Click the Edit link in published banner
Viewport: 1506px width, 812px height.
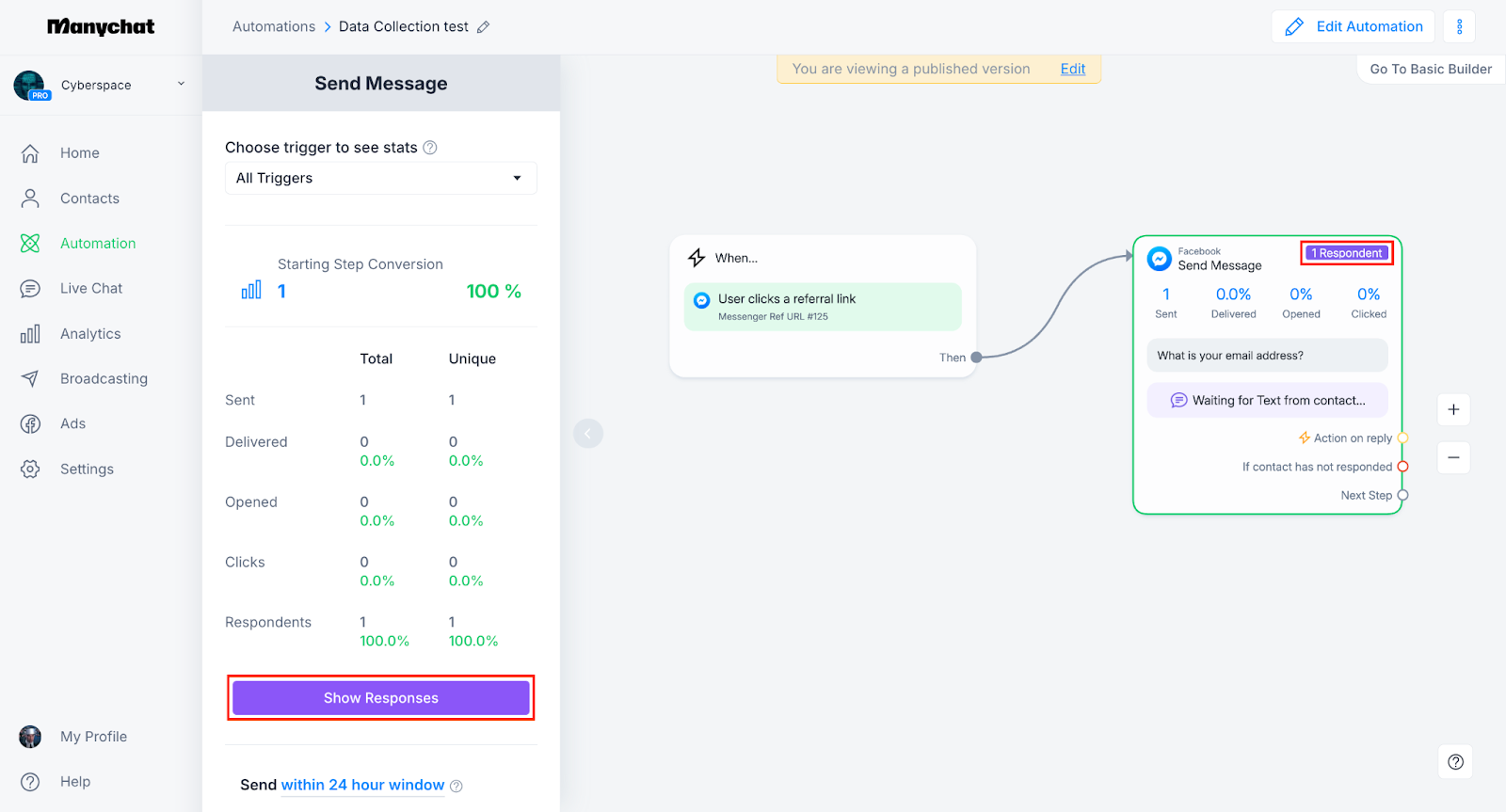coord(1072,69)
